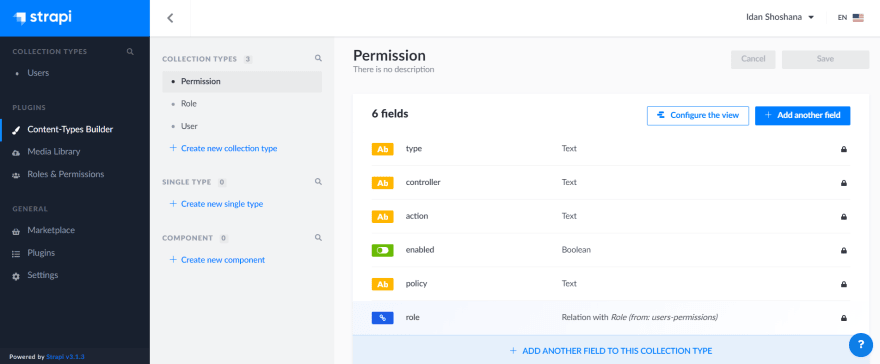The width and height of the screenshot is (880, 364).
Task: Open Marketplace in the sidebar
Action: click(51, 231)
